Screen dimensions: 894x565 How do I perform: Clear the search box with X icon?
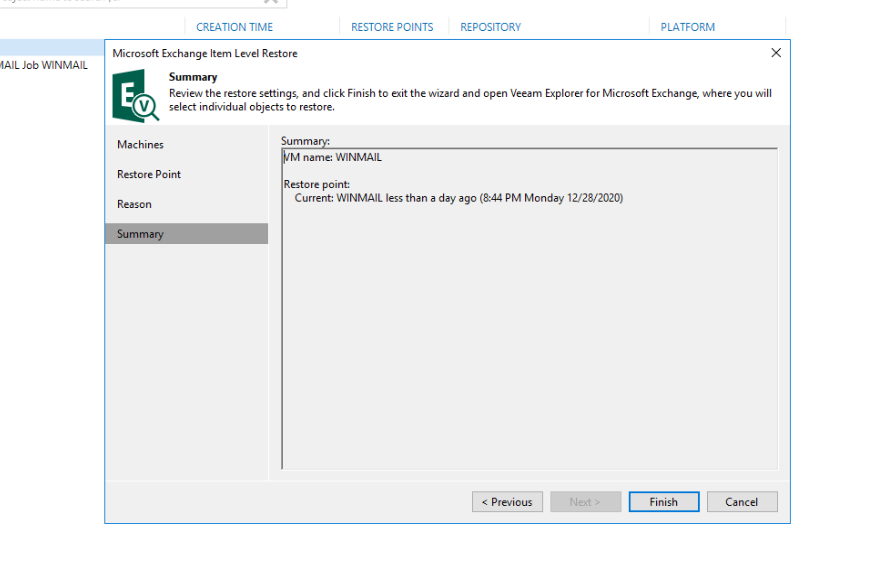coord(270,2)
